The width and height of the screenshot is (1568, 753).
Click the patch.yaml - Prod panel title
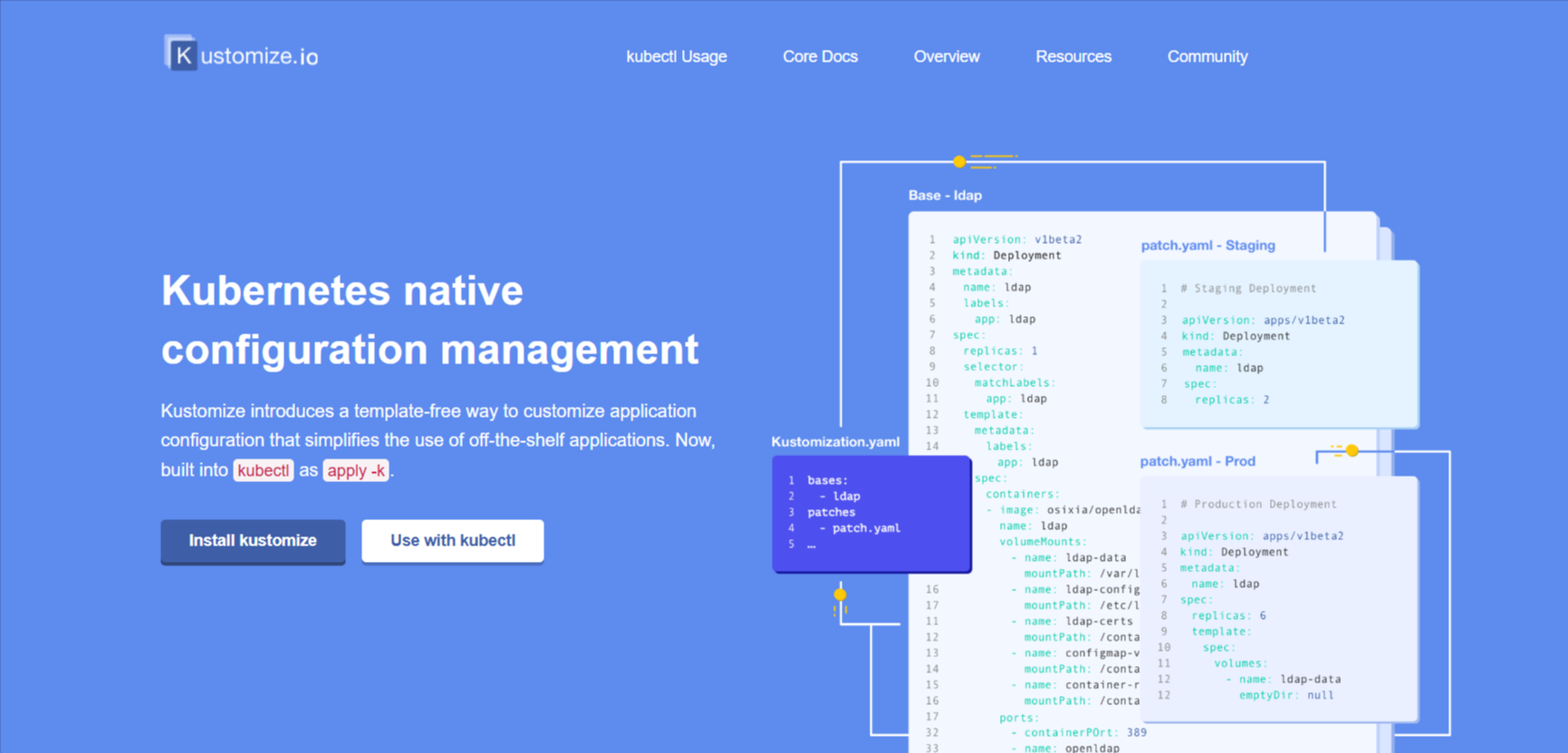[1198, 461]
